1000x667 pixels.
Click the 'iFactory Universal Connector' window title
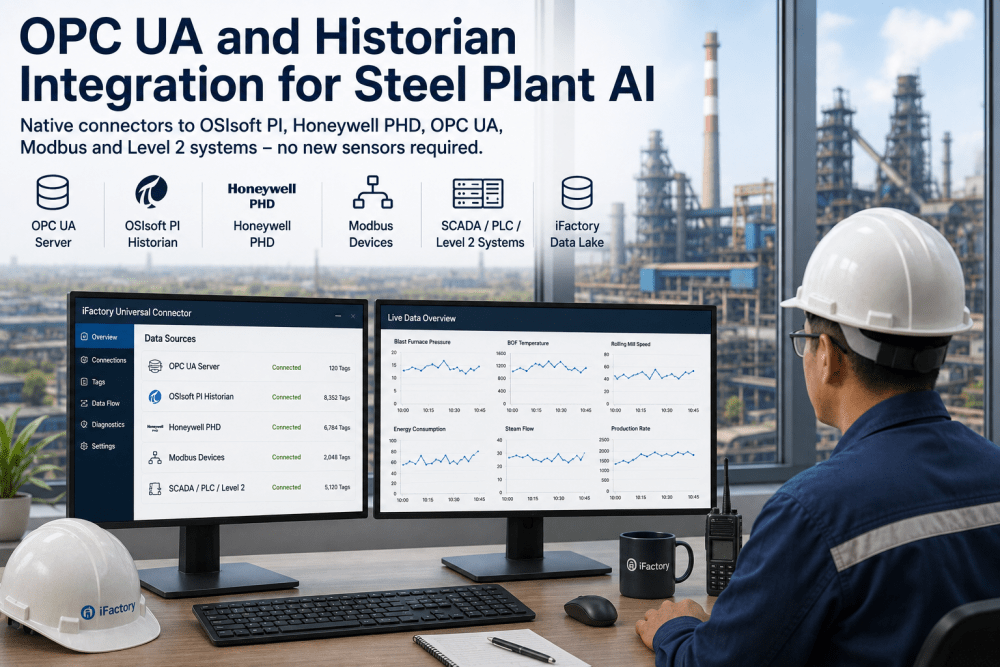[x=136, y=312]
